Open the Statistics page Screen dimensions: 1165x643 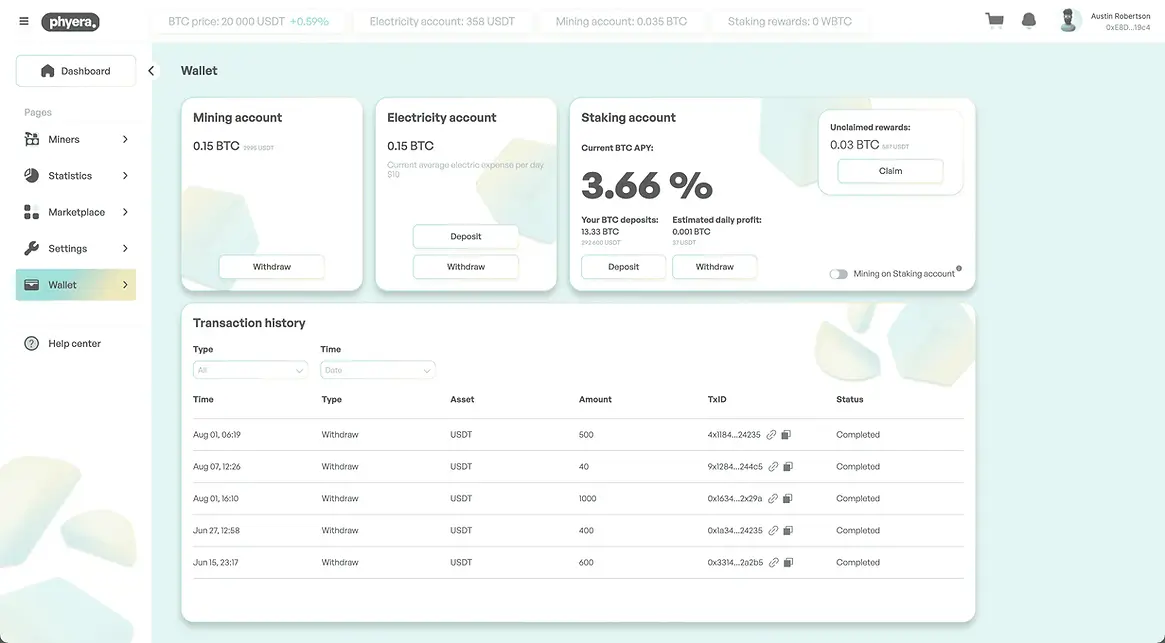pos(70,176)
